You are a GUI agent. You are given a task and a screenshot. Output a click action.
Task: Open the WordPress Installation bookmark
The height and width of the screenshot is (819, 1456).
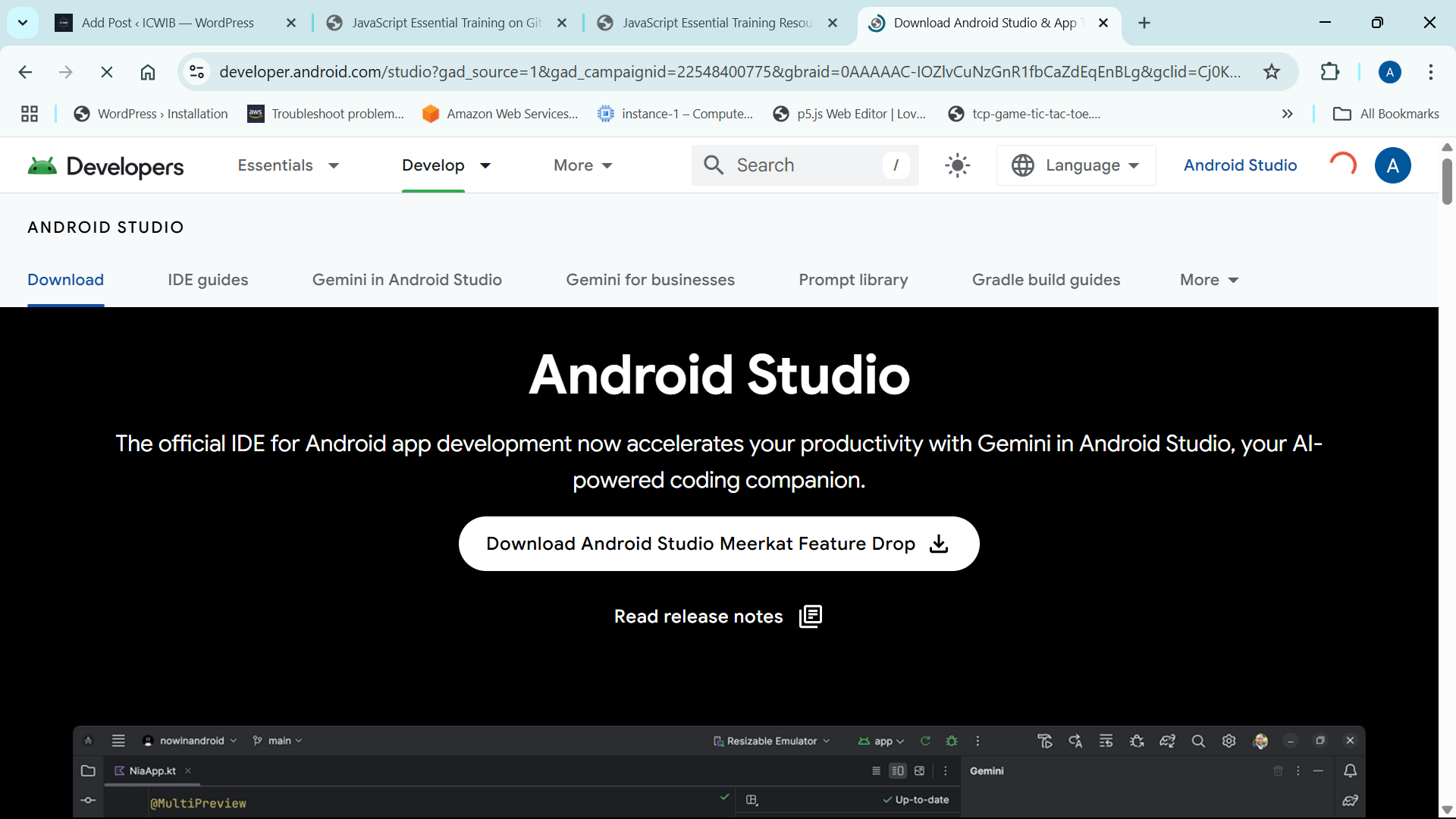coord(150,114)
